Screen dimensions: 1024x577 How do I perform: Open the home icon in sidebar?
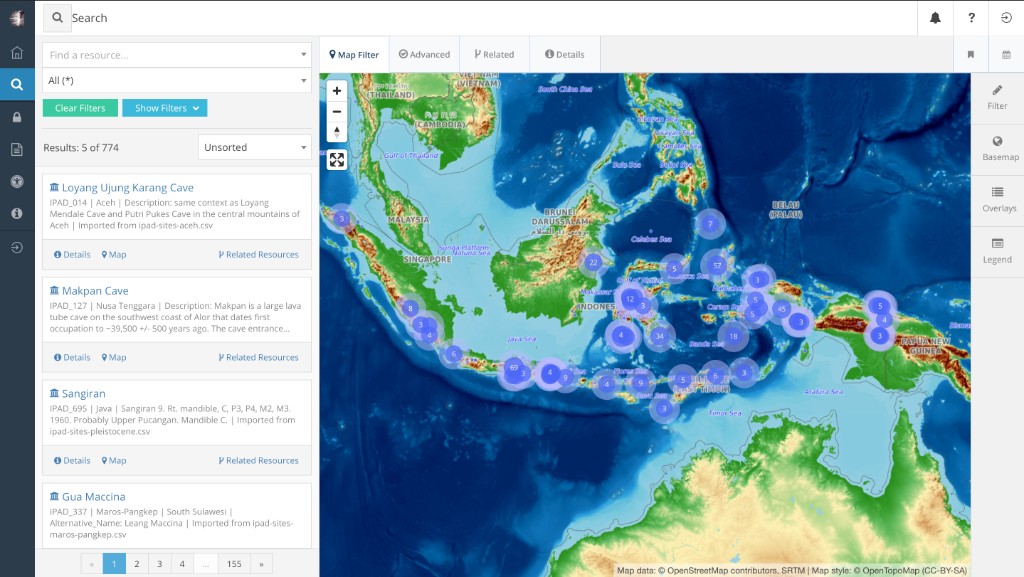pyautogui.click(x=17, y=52)
